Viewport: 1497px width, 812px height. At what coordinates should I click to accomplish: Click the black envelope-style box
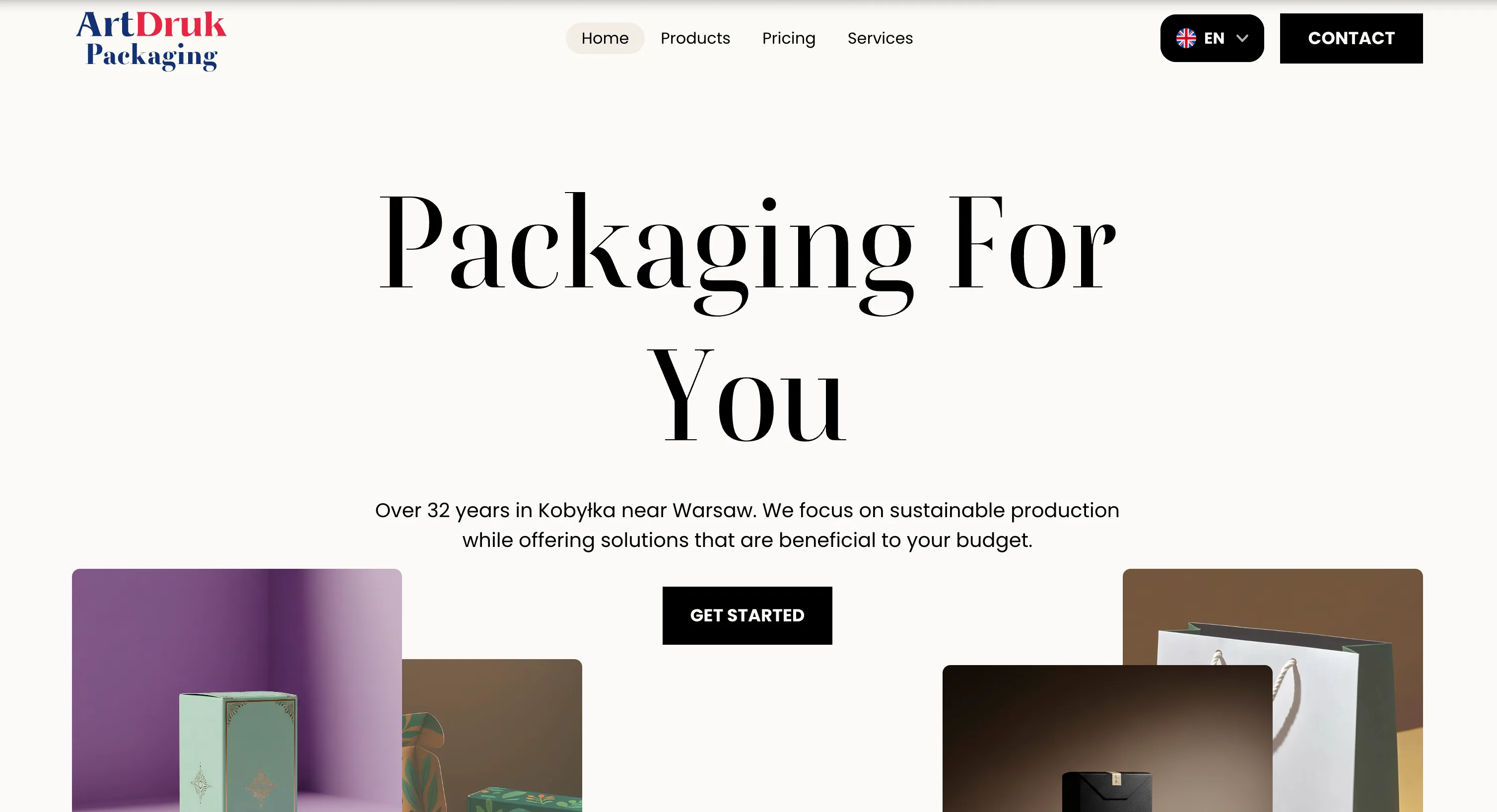pyautogui.click(x=1107, y=791)
